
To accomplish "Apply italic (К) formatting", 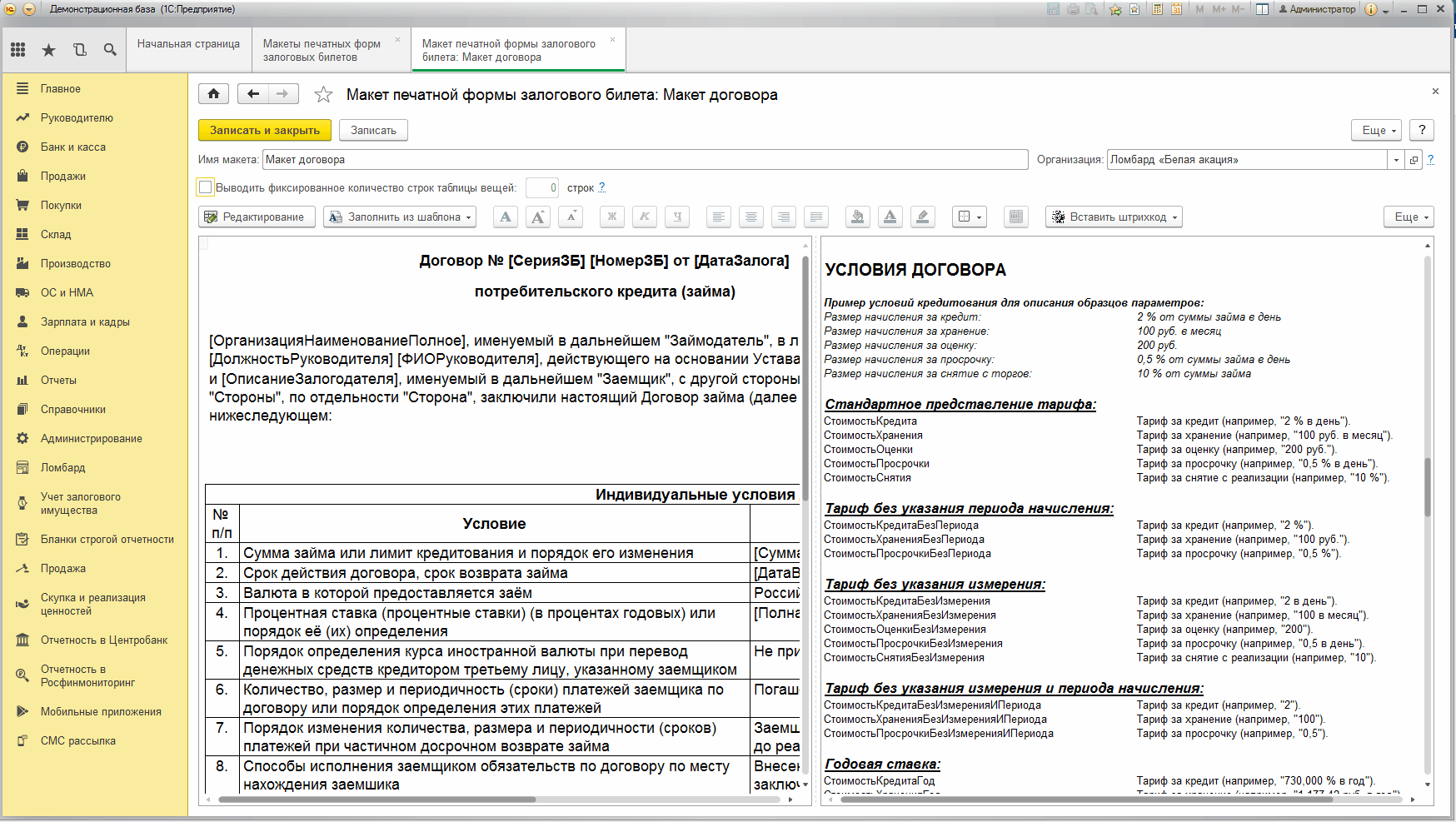I will [645, 217].
